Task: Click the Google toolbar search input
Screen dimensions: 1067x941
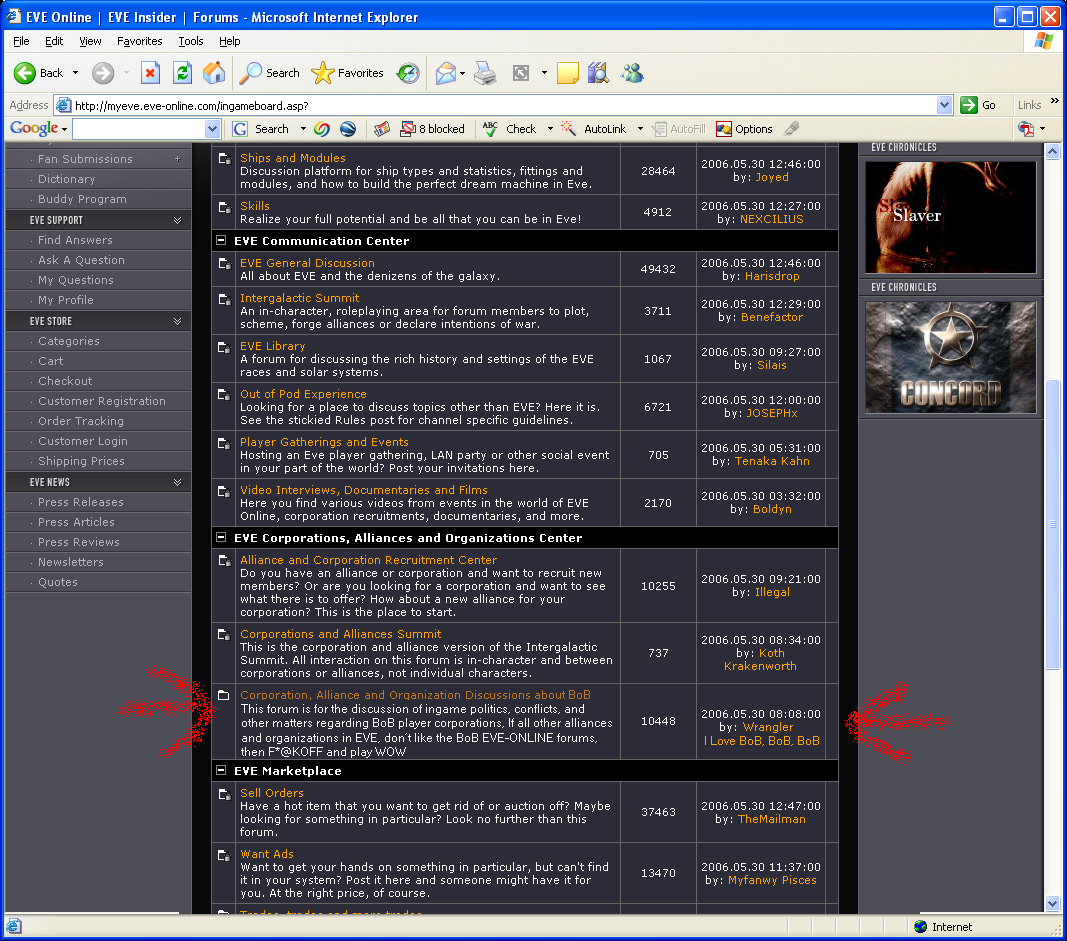Action: pyautogui.click(x=139, y=129)
